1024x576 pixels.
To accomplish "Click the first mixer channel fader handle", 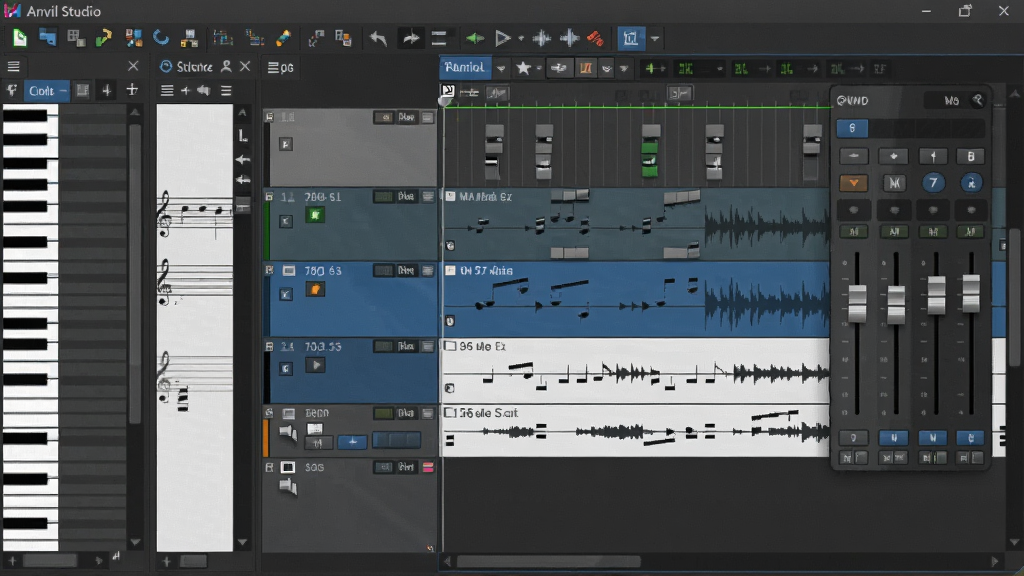I will (x=857, y=304).
